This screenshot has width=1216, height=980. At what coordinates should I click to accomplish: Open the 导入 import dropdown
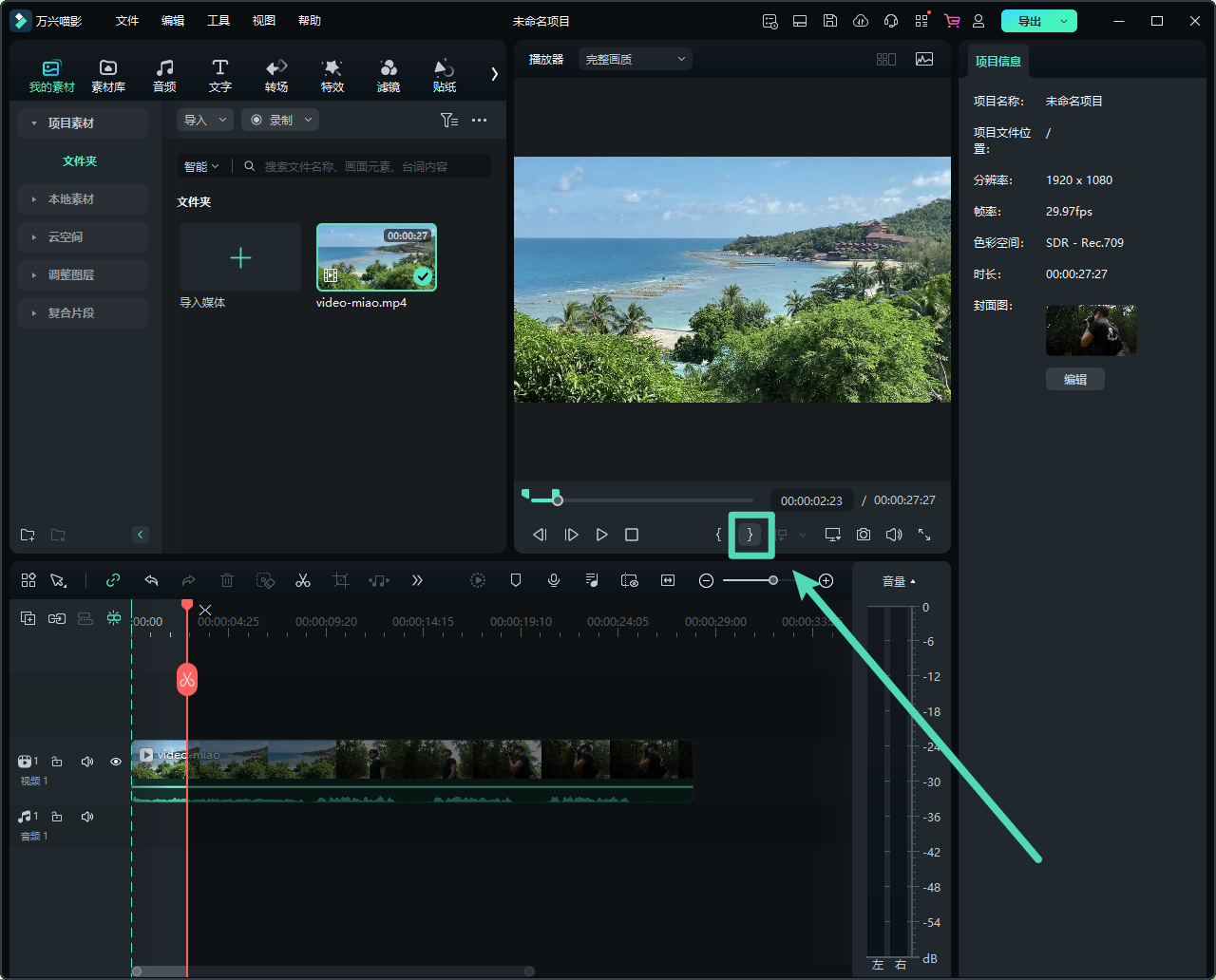pyautogui.click(x=205, y=120)
